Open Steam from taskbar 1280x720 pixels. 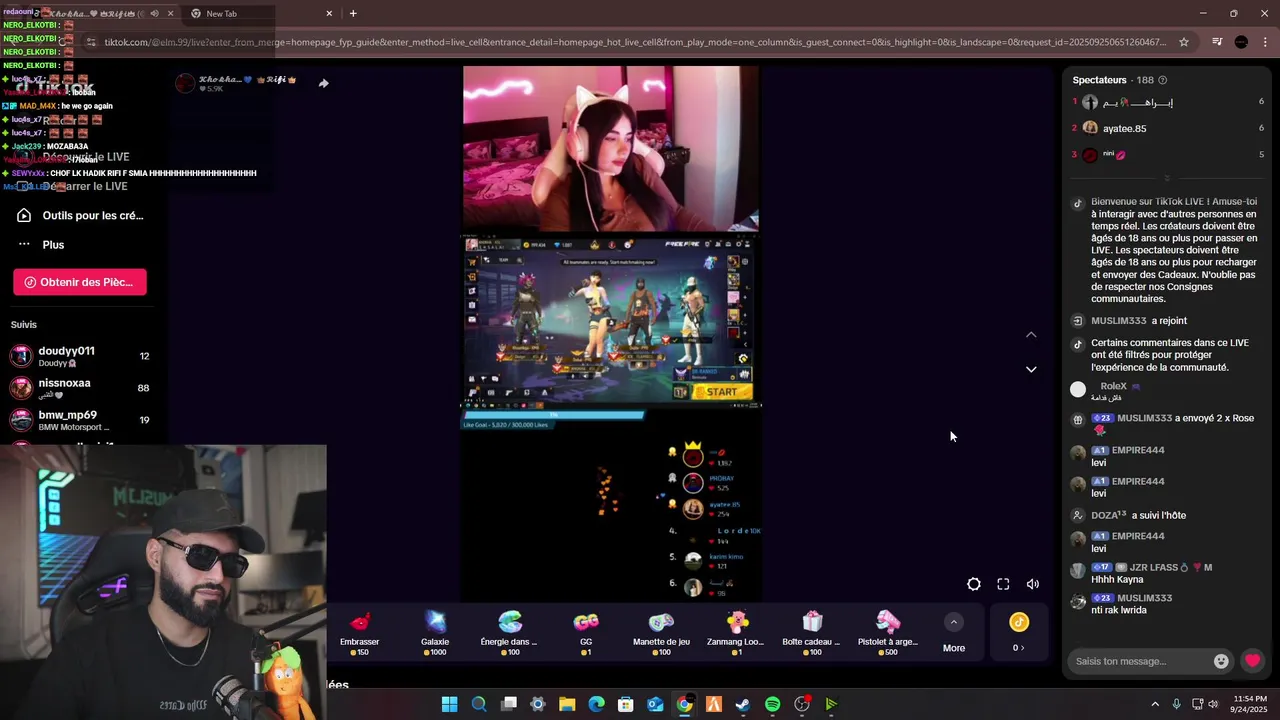[743, 704]
